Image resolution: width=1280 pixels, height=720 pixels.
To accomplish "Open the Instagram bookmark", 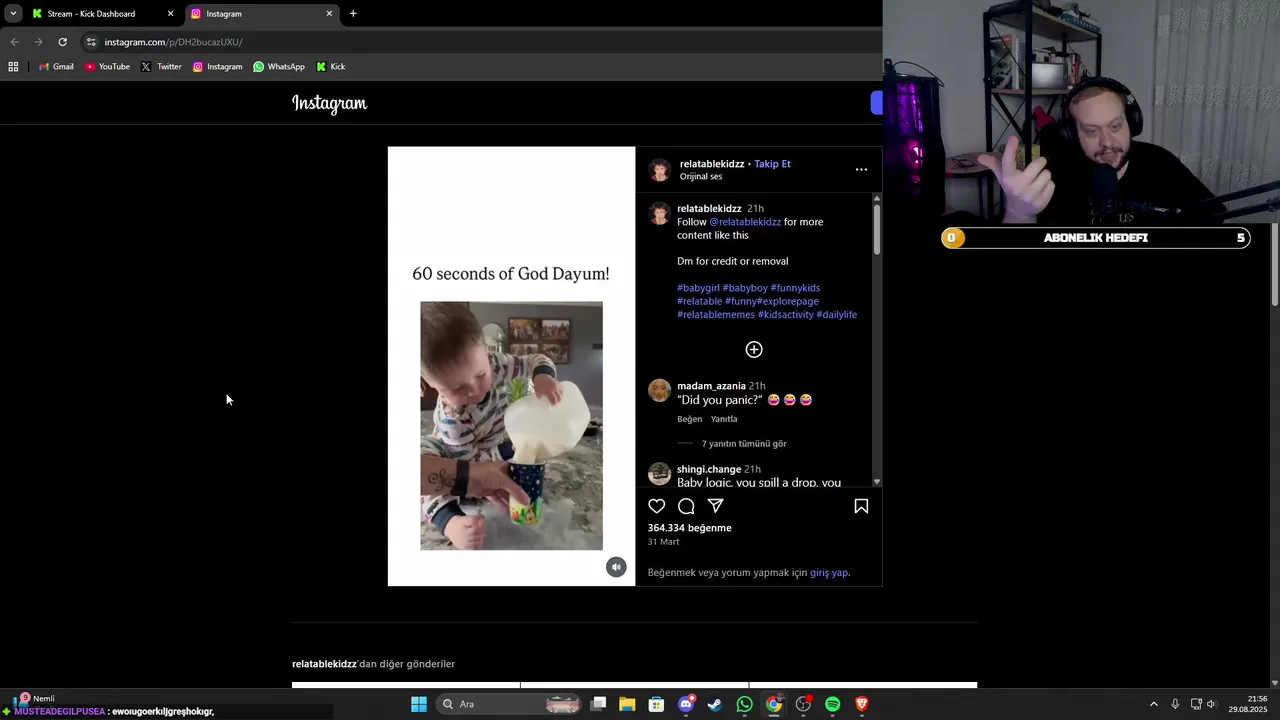I will [x=217, y=67].
